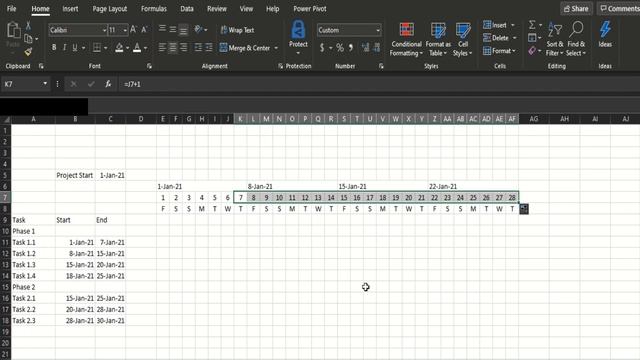This screenshot has height=360, width=640.
Task: Apply Percent style
Action: 340,48
